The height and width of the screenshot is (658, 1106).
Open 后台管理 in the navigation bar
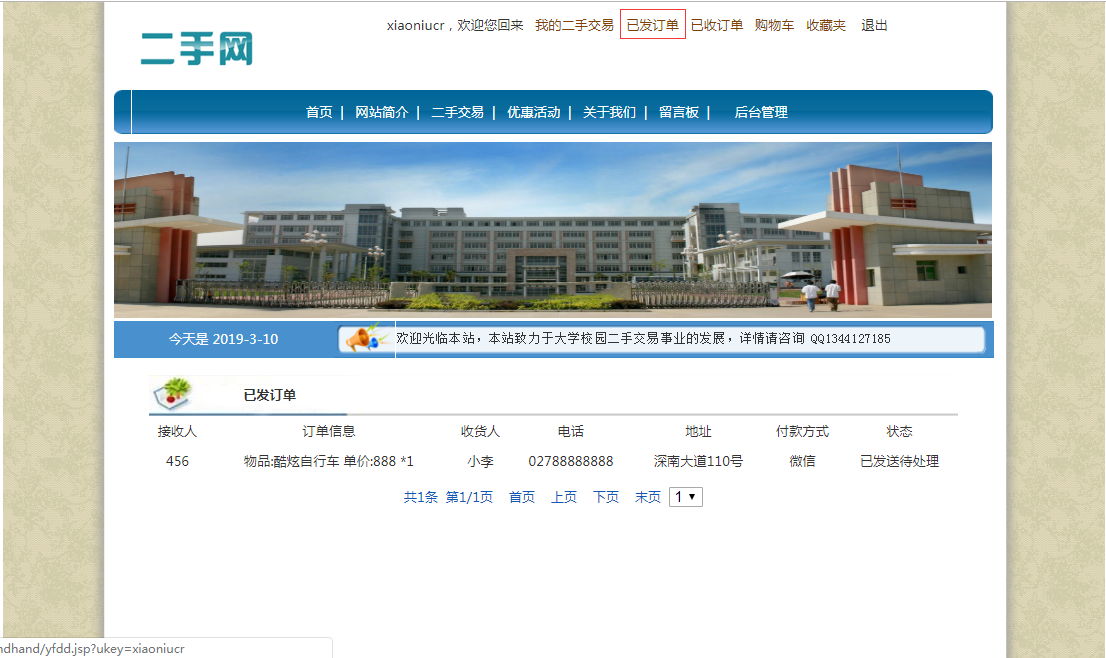(761, 112)
